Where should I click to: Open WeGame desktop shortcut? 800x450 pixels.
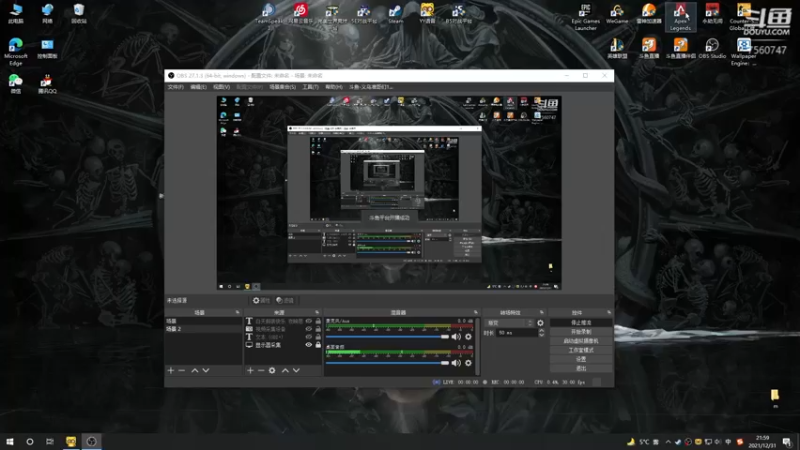coord(617,14)
